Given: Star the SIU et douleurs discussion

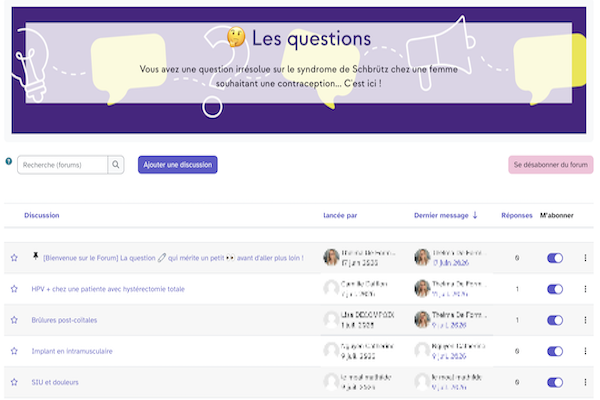Looking at the screenshot, I should 14,382.
